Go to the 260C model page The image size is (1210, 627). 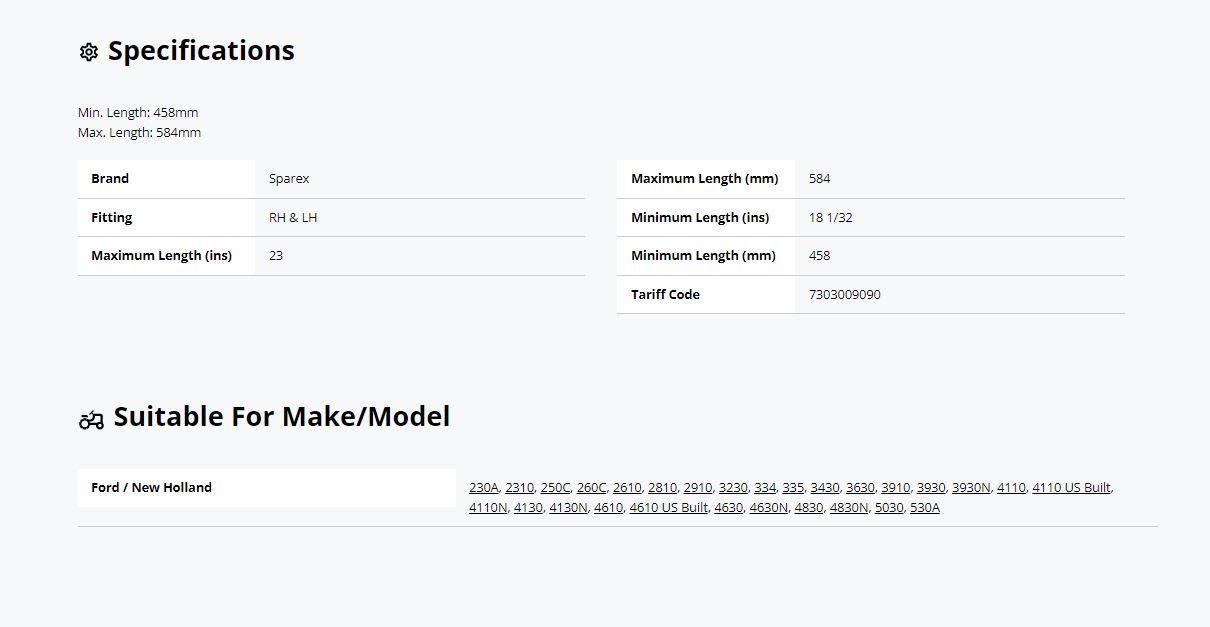coord(591,487)
